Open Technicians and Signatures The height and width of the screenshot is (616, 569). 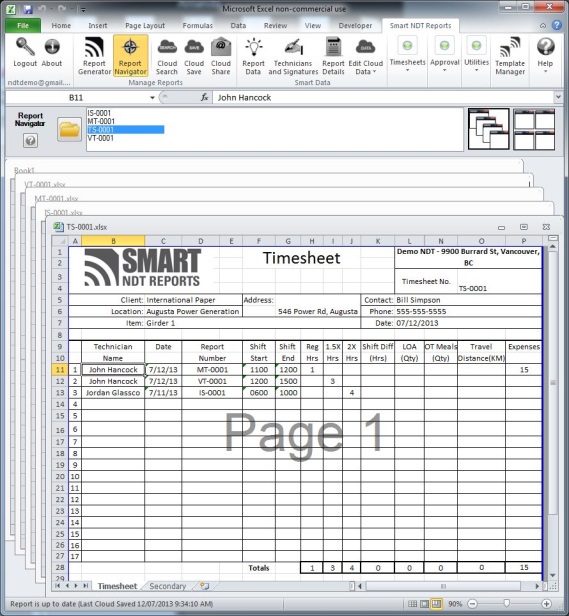pos(293,55)
